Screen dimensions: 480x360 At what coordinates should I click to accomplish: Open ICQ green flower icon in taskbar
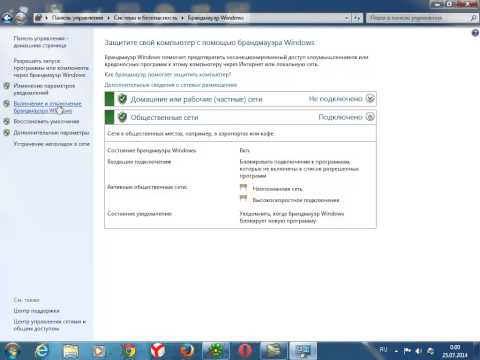tap(216, 351)
